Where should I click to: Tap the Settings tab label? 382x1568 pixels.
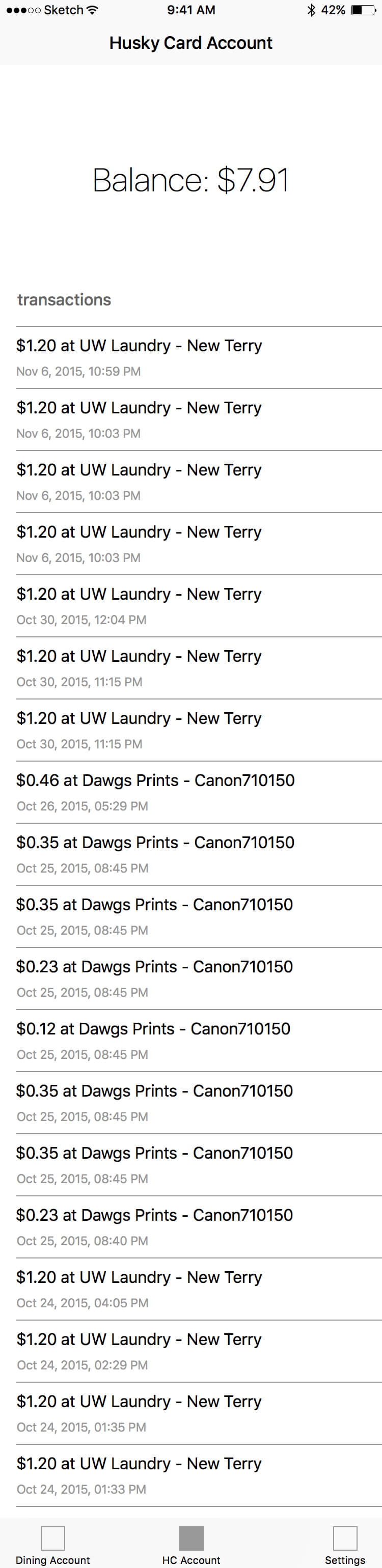coord(345,1559)
